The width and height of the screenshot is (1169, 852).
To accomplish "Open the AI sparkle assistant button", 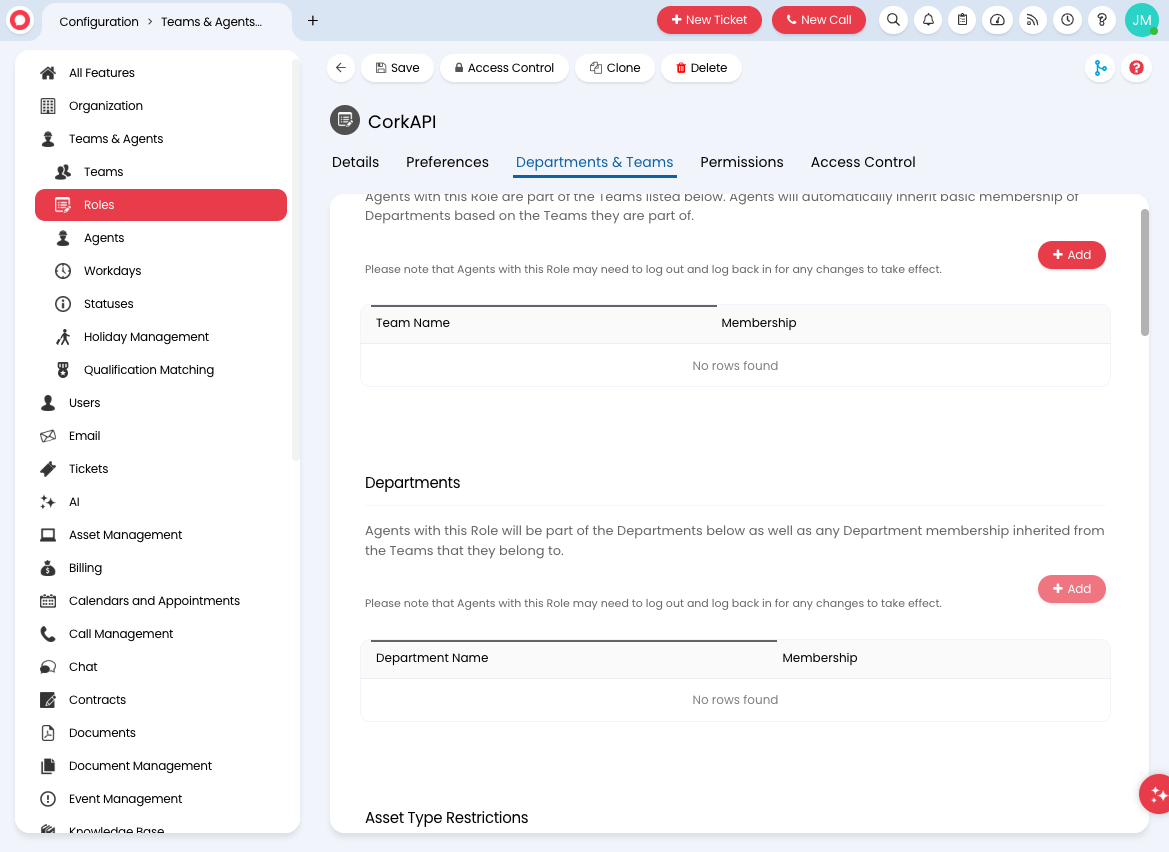I will point(1156,794).
